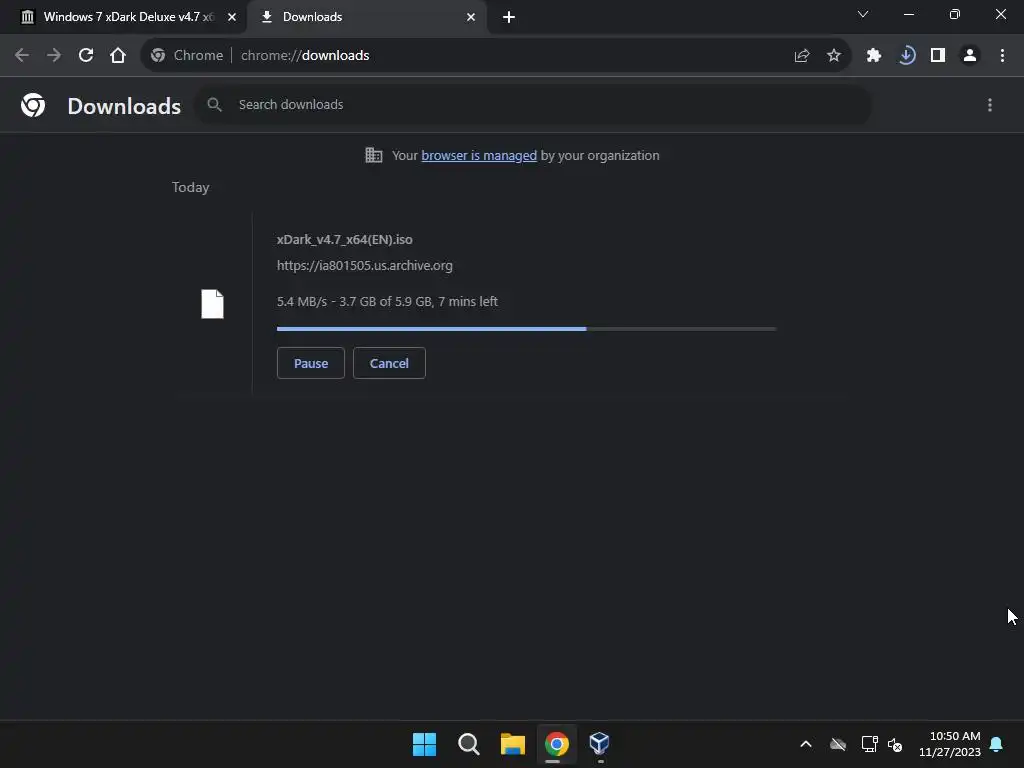The height and width of the screenshot is (768, 1024).
Task: Reload the downloads page
Action: pyautogui.click(x=86, y=56)
